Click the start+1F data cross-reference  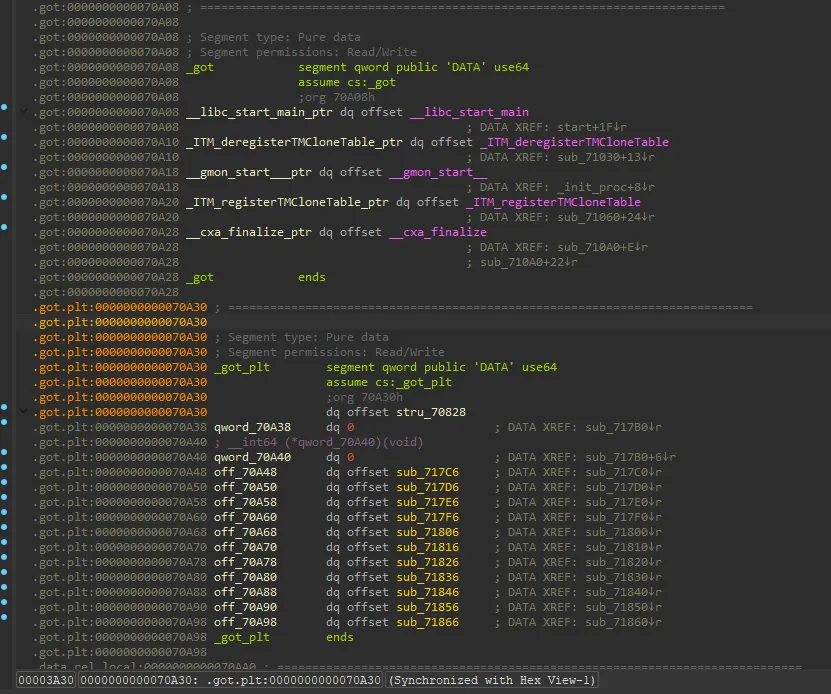coord(591,127)
